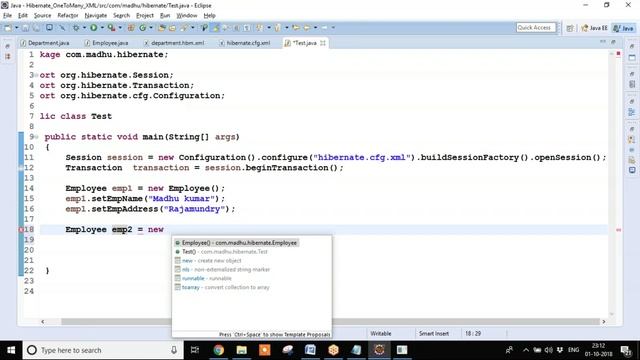Open the New Java Class dropdown arrow
The height and width of the screenshot is (360, 640).
click(151, 28)
